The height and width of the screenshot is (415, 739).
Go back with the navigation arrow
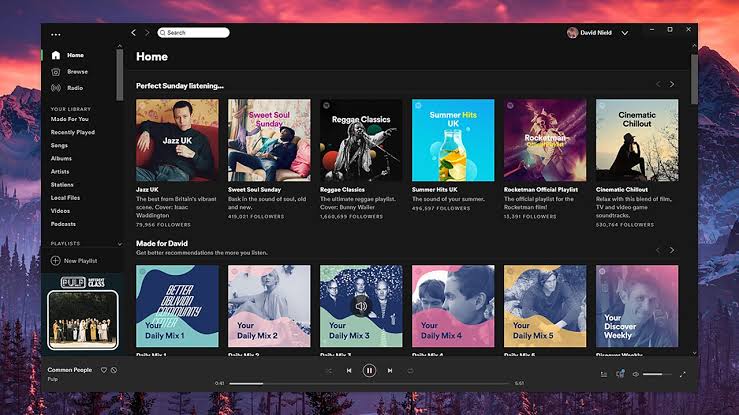click(x=134, y=33)
